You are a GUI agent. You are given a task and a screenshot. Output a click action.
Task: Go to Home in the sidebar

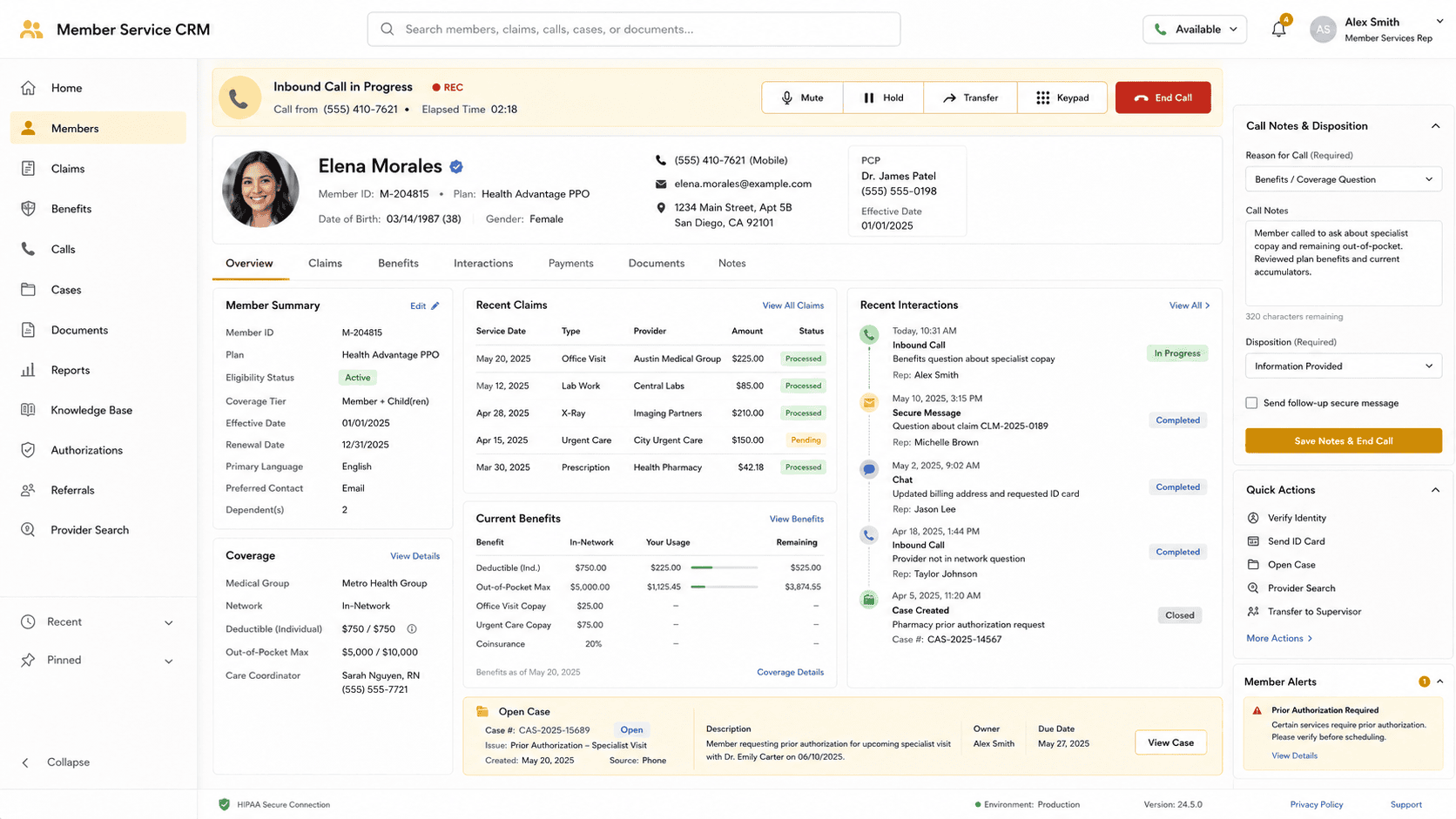[98, 88]
